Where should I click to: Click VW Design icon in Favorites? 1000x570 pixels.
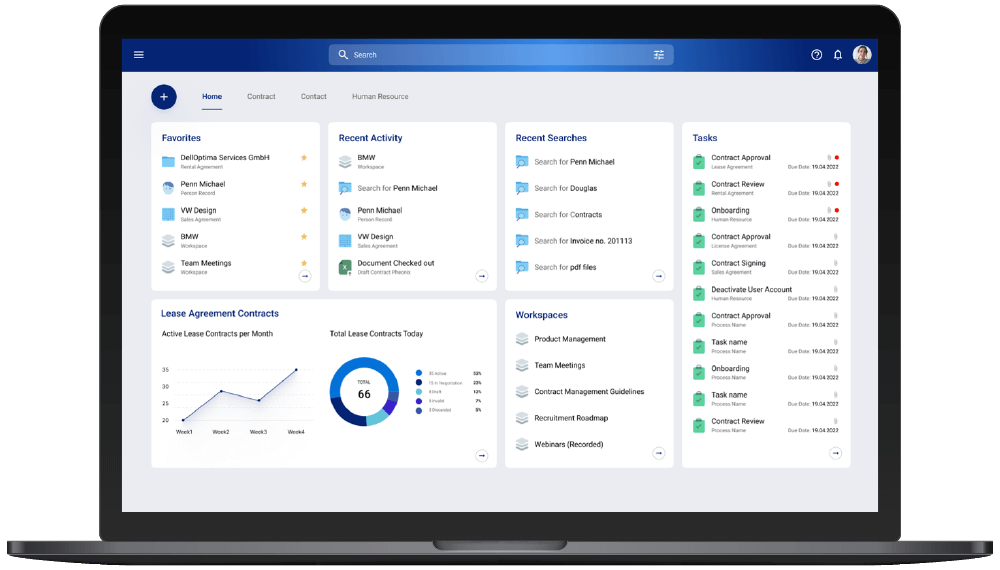point(168,214)
